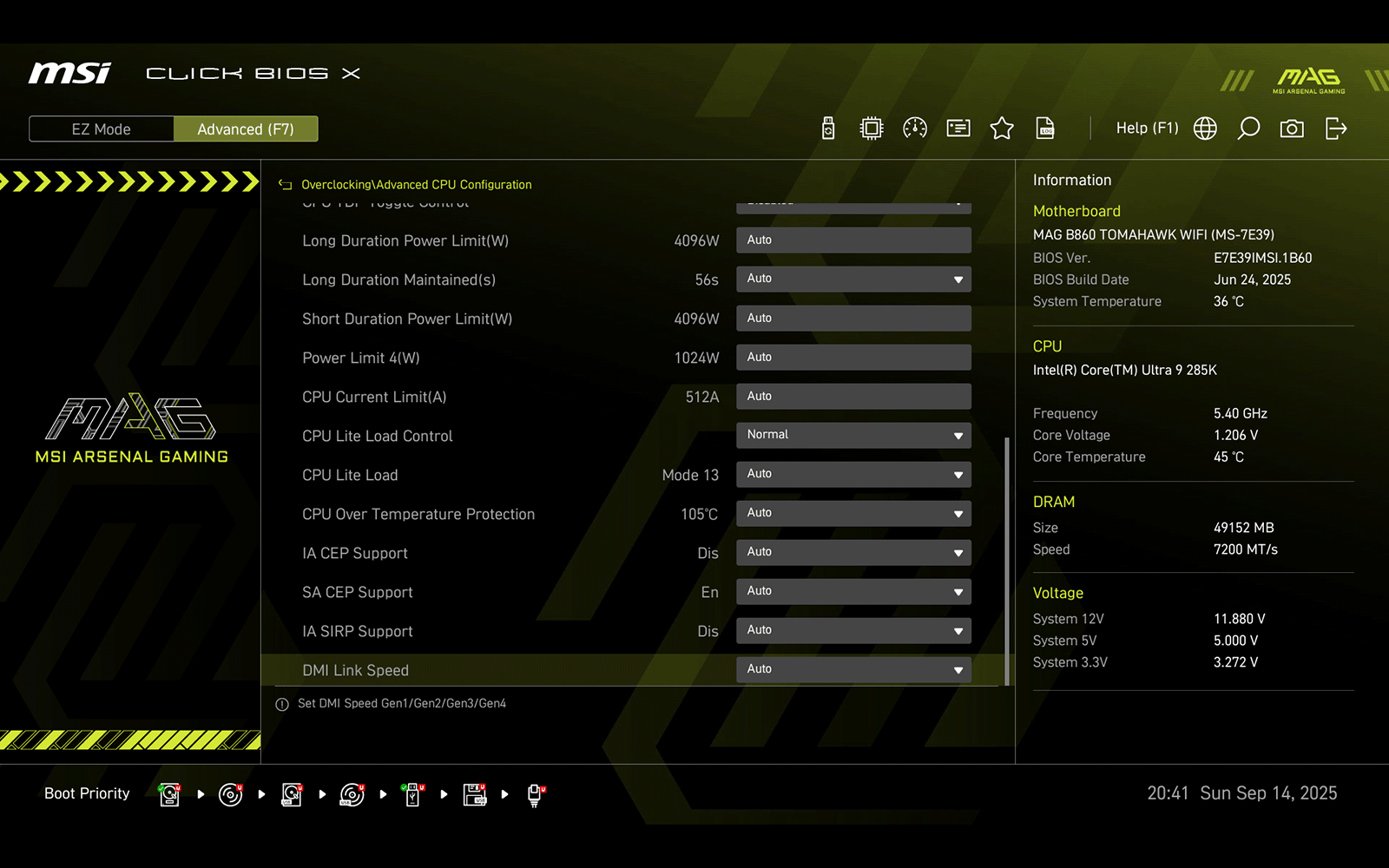Click the Boot Priority label
Image resolution: width=1389 pixels, height=868 pixels.
(87, 793)
